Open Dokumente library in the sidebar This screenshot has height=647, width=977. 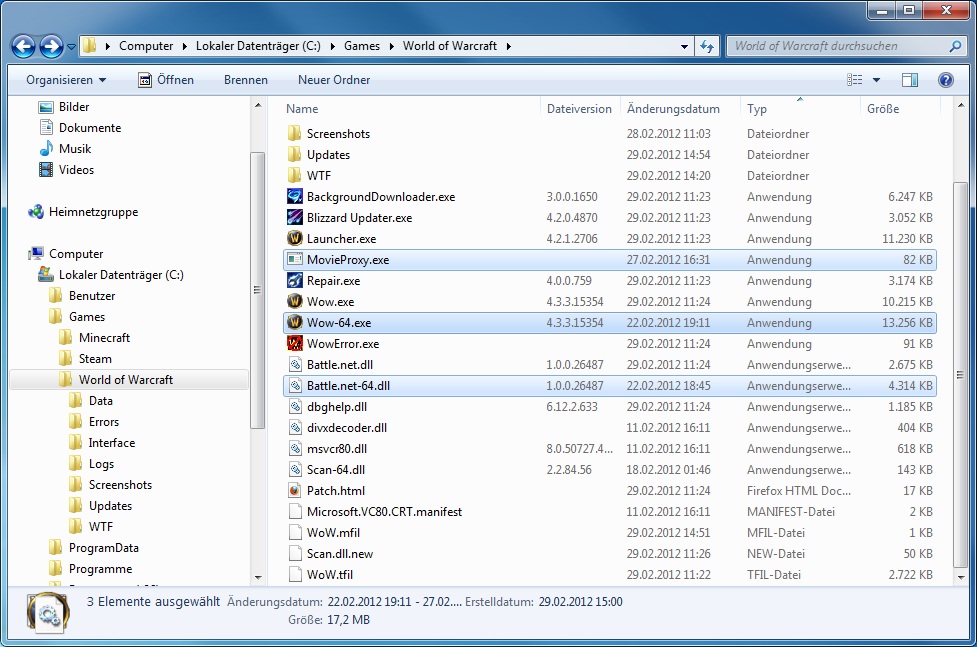(x=80, y=128)
